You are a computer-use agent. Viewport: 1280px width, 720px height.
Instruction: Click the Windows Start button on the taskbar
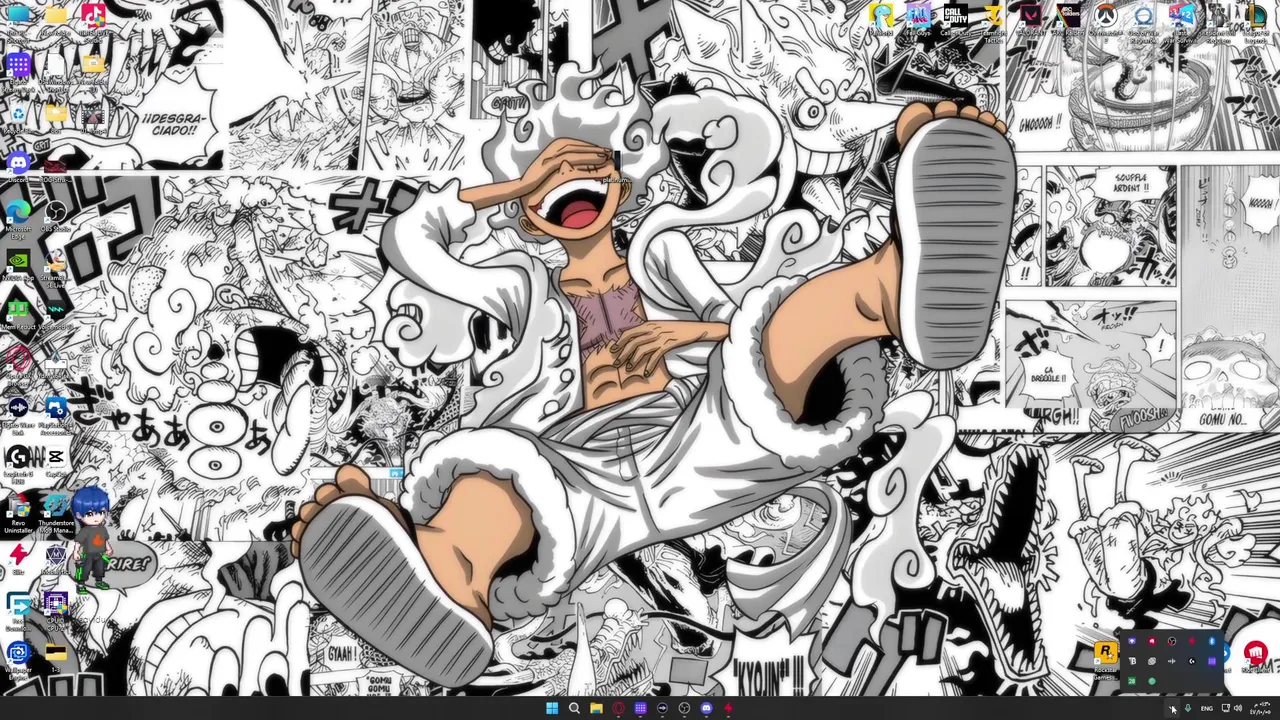click(552, 709)
